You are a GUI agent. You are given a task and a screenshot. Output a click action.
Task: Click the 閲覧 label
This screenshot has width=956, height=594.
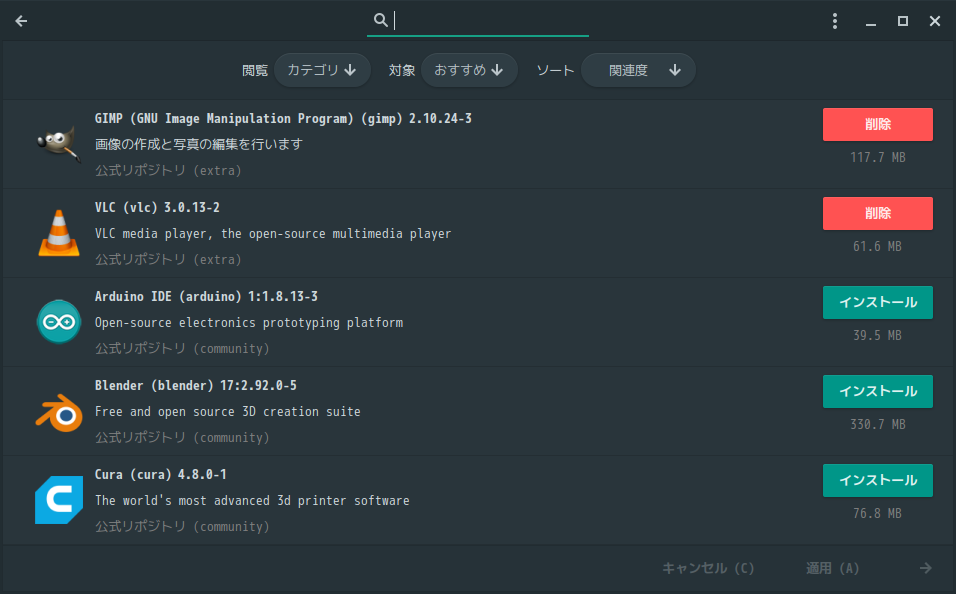(x=255, y=71)
